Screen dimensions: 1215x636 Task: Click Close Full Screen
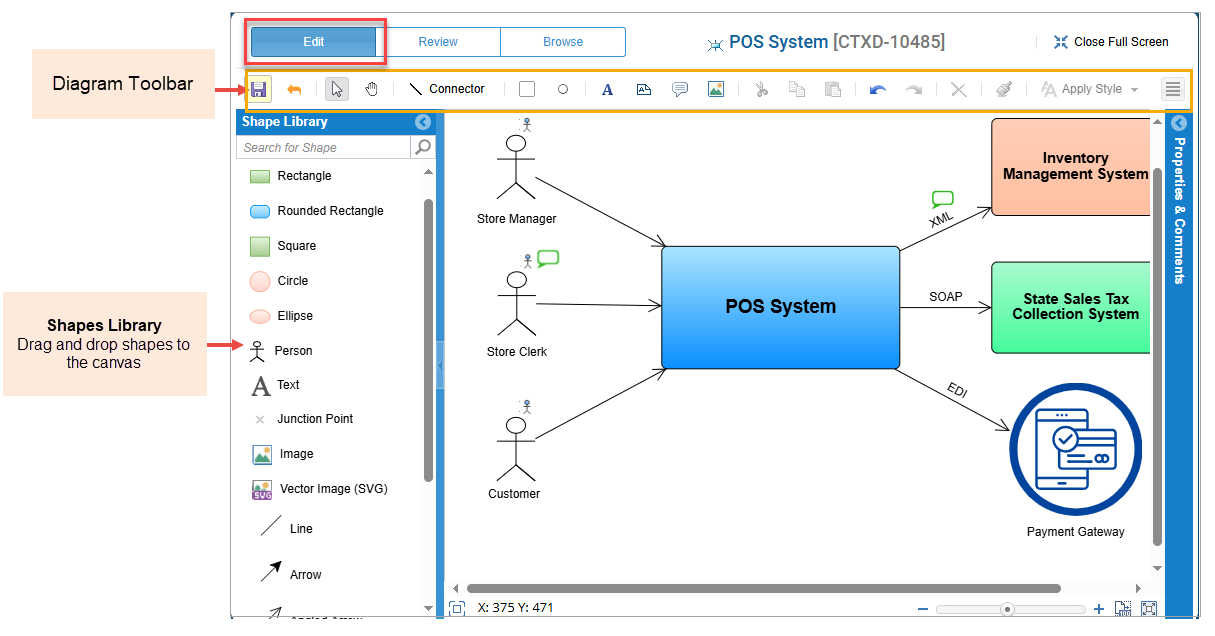tap(1111, 42)
